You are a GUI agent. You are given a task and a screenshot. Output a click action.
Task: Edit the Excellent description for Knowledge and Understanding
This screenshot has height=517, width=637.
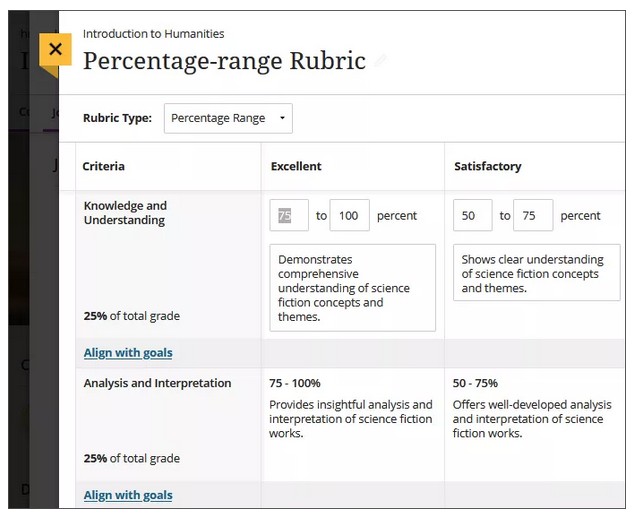[x=352, y=288]
